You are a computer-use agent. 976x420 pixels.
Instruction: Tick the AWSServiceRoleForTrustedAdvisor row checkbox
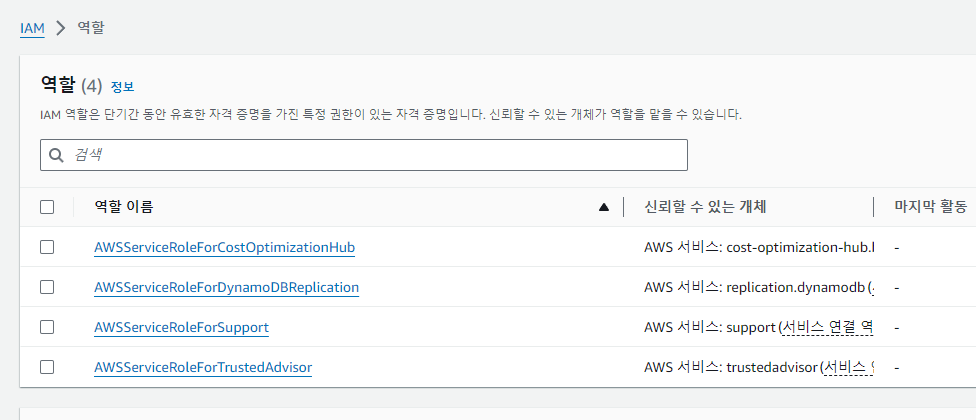click(47, 367)
